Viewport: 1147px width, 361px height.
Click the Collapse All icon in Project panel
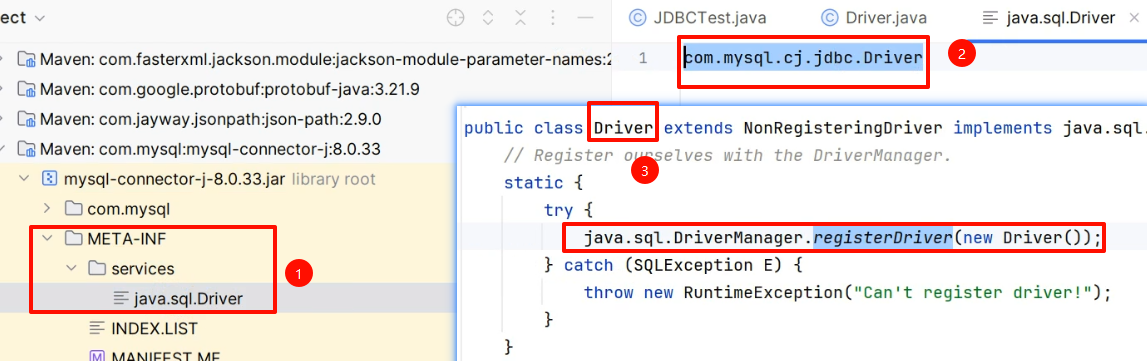(520, 18)
